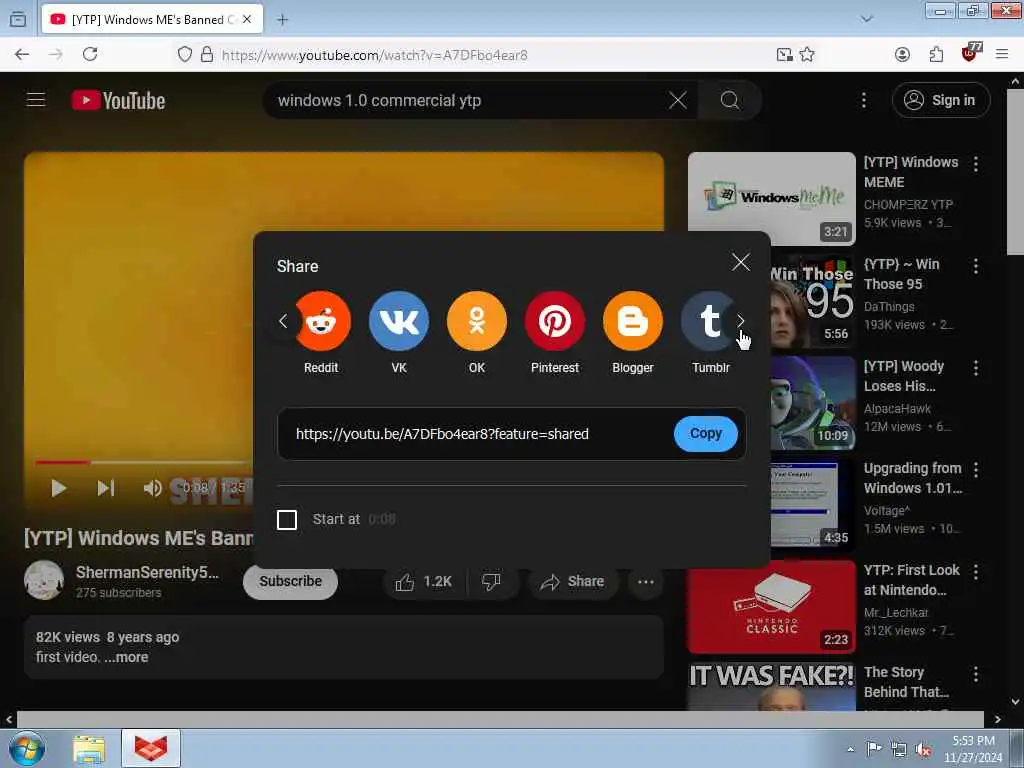Sign in to YouTube
Image resolution: width=1024 pixels, height=768 pixels.
tap(941, 100)
